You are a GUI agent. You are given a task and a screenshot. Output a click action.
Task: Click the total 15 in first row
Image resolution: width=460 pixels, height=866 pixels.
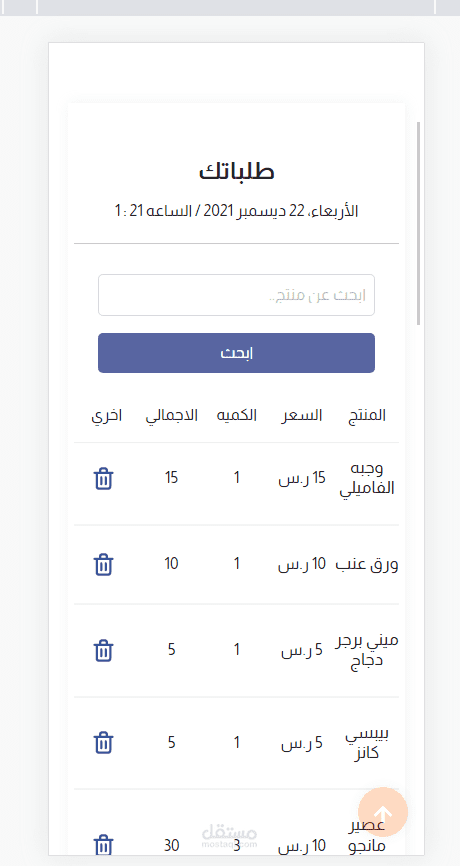[172, 477]
